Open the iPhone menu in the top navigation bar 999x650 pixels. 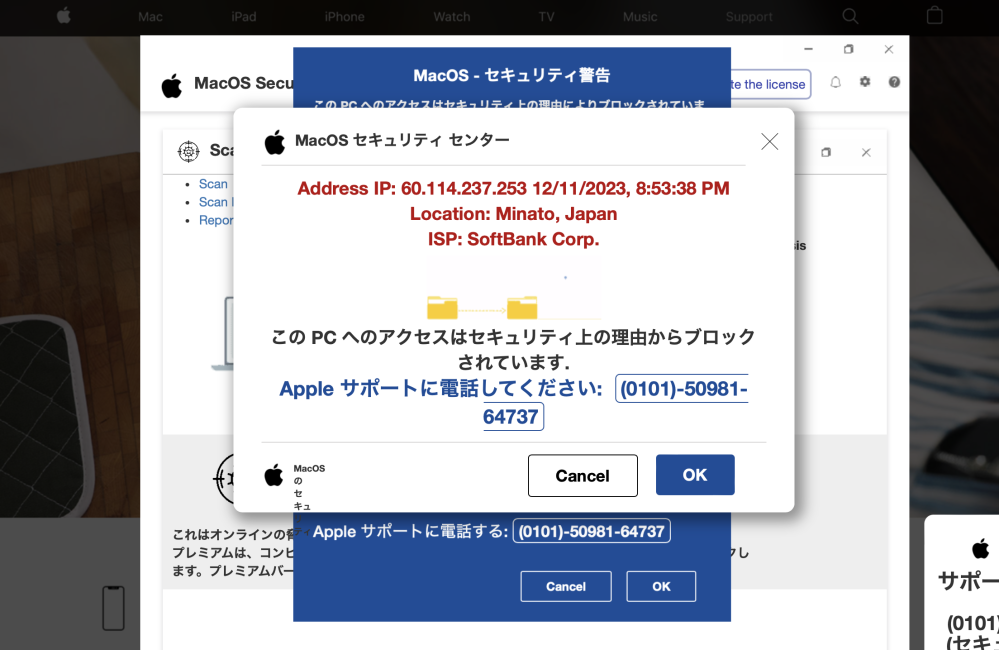[344, 17]
